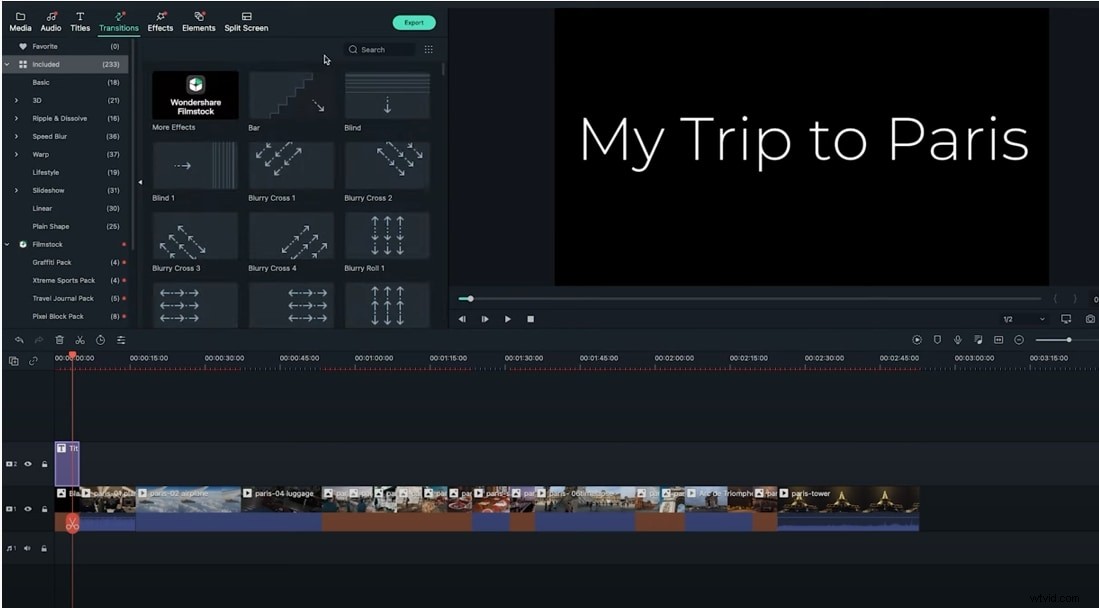Take a snapshot with the camera icon
The height and width of the screenshot is (608, 1099).
pos(1090,320)
